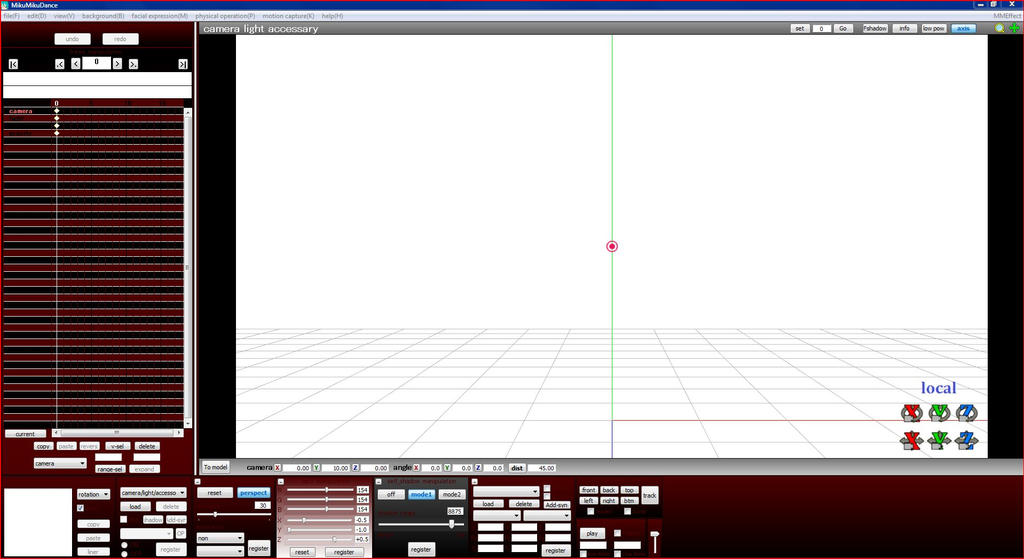
Task: Click the track button
Action: pyautogui.click(x=649, y=496)
